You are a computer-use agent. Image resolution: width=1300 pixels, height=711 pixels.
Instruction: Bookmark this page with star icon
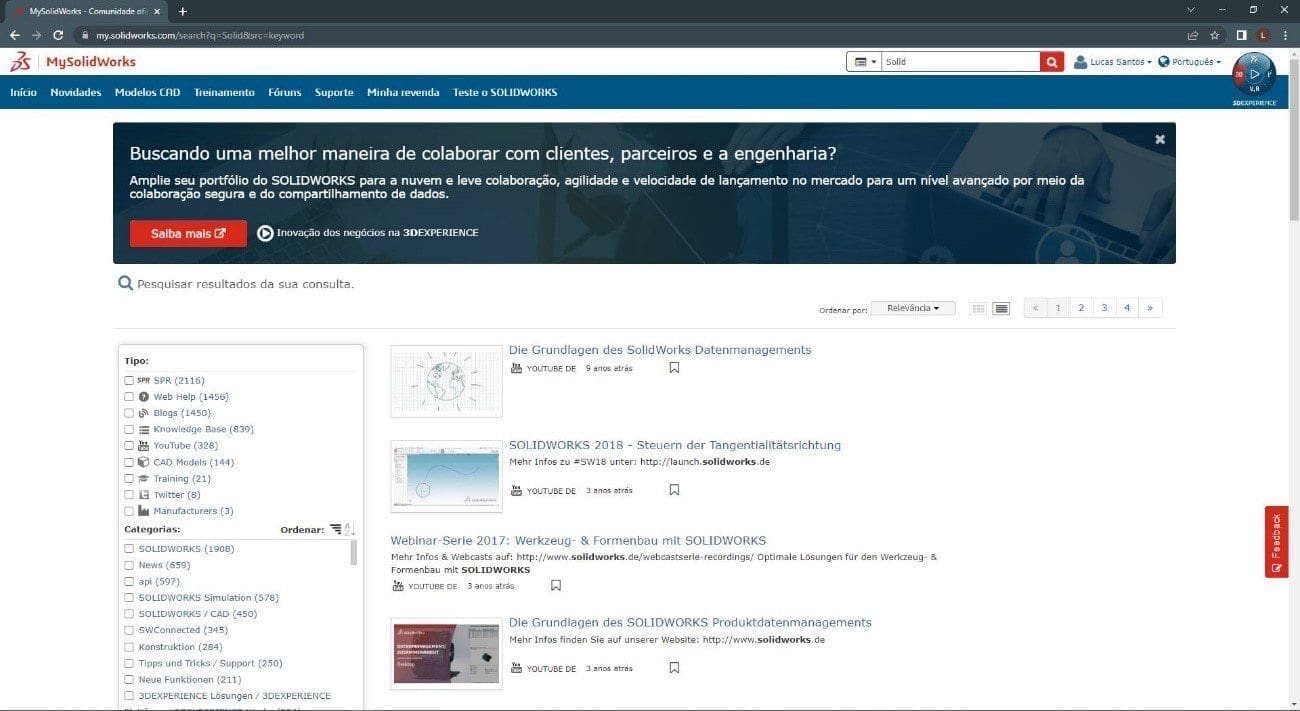click(1214, 34)
